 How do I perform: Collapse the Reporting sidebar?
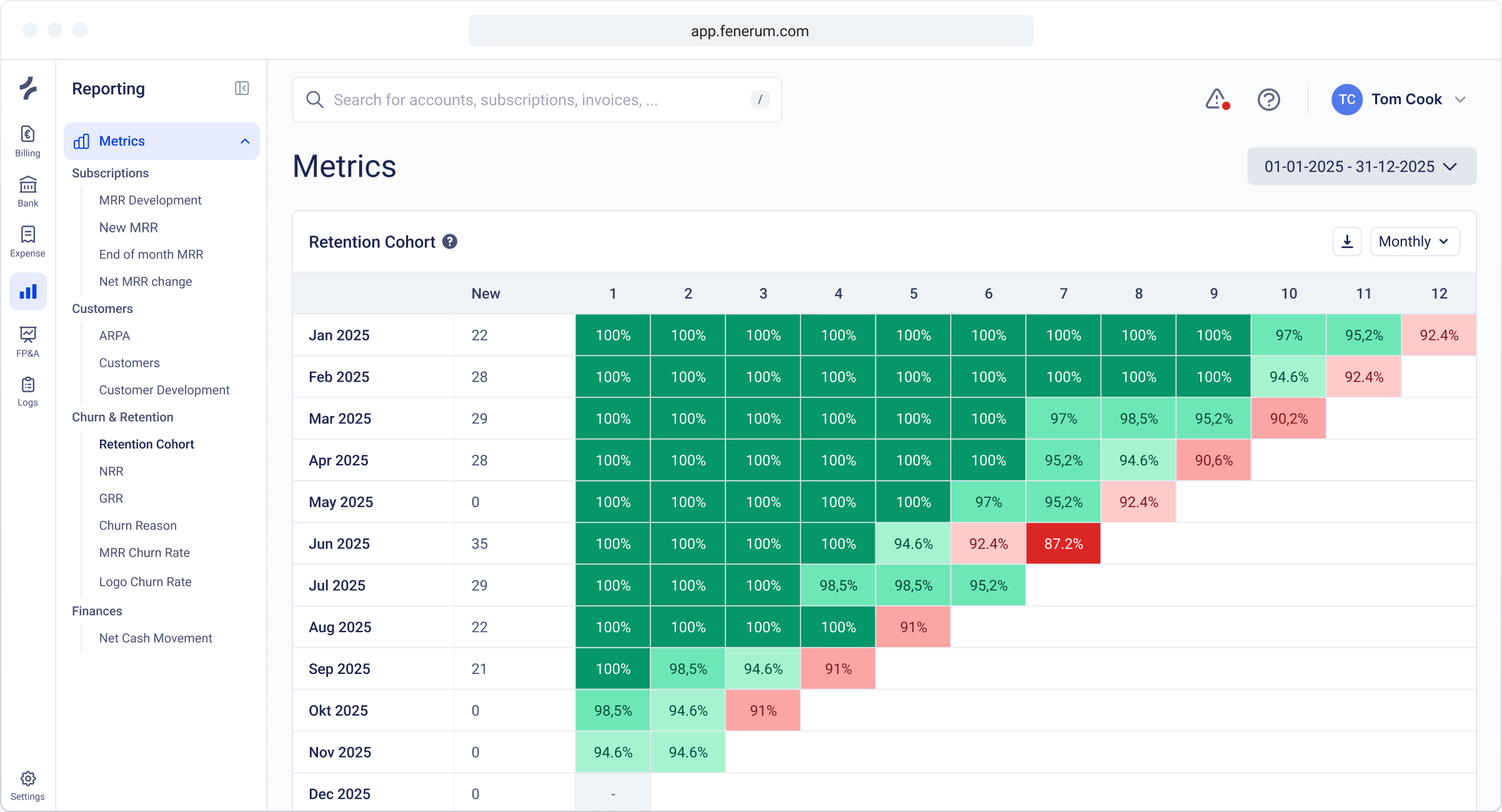[x=242, y=88]
